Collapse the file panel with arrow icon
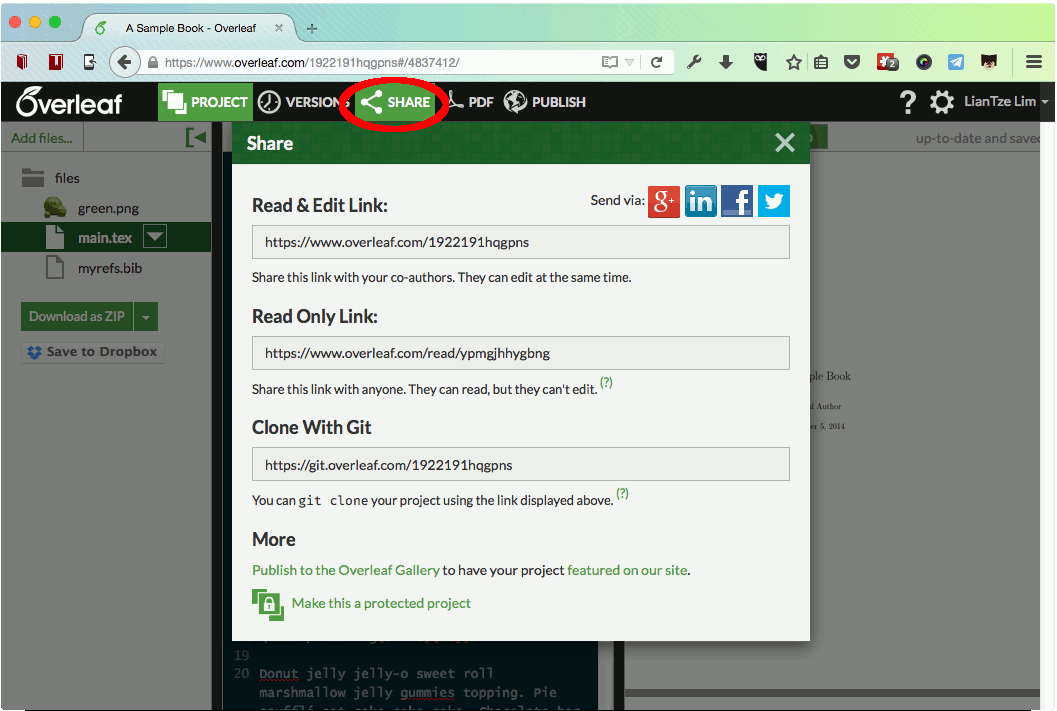1057x711 pixels. [196, 138]
